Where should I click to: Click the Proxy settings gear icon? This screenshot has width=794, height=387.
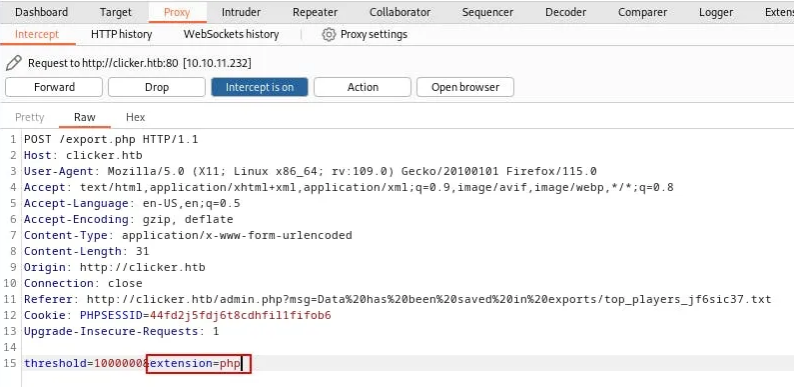(329, 34)
